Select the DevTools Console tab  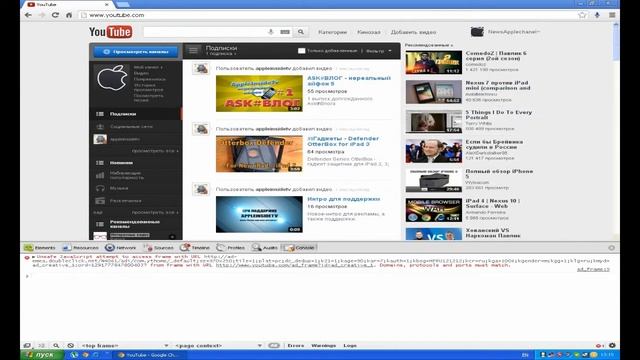300,247
